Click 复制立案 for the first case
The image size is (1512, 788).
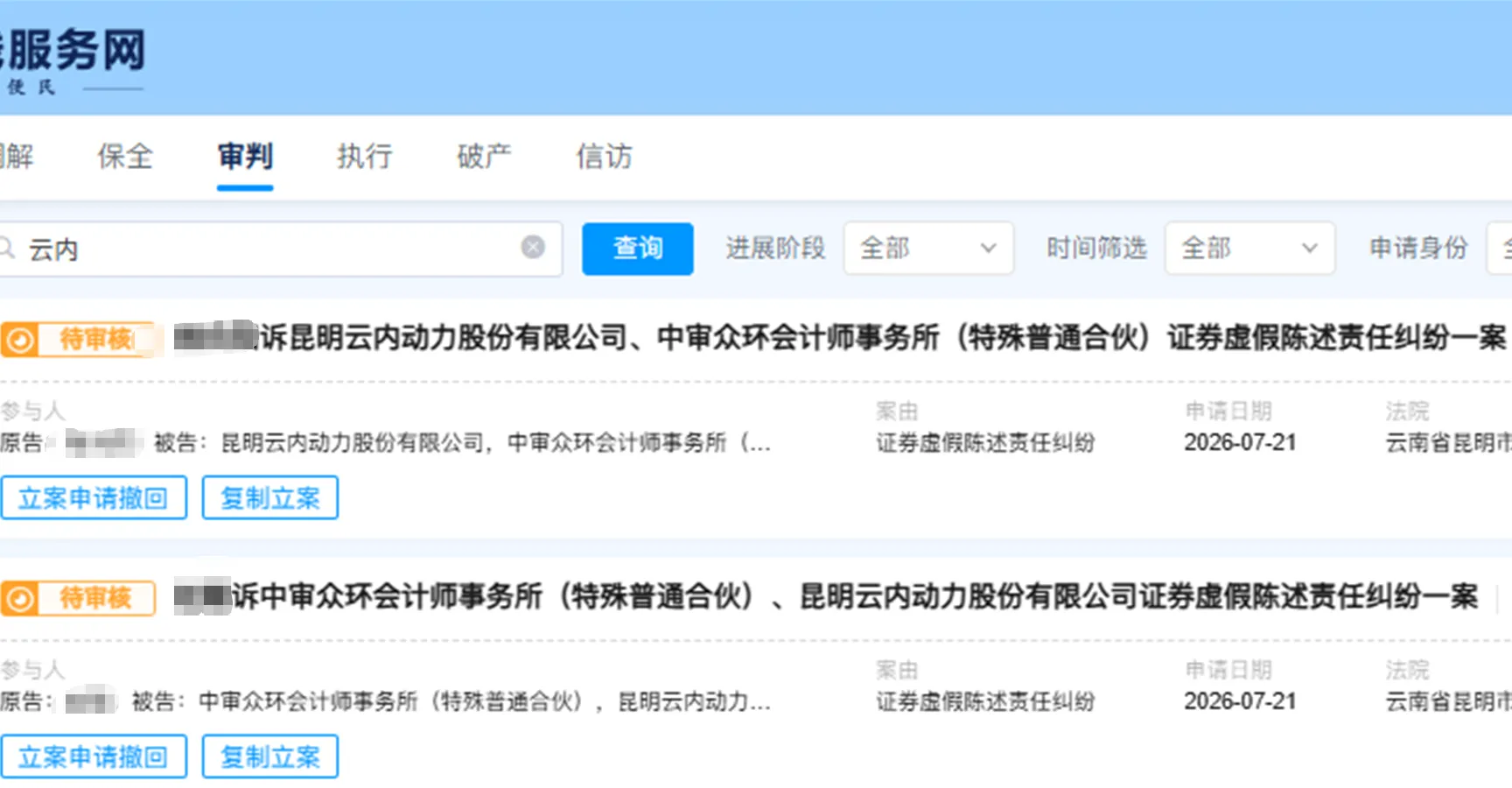pyautogui.click(x=270, y=497)
